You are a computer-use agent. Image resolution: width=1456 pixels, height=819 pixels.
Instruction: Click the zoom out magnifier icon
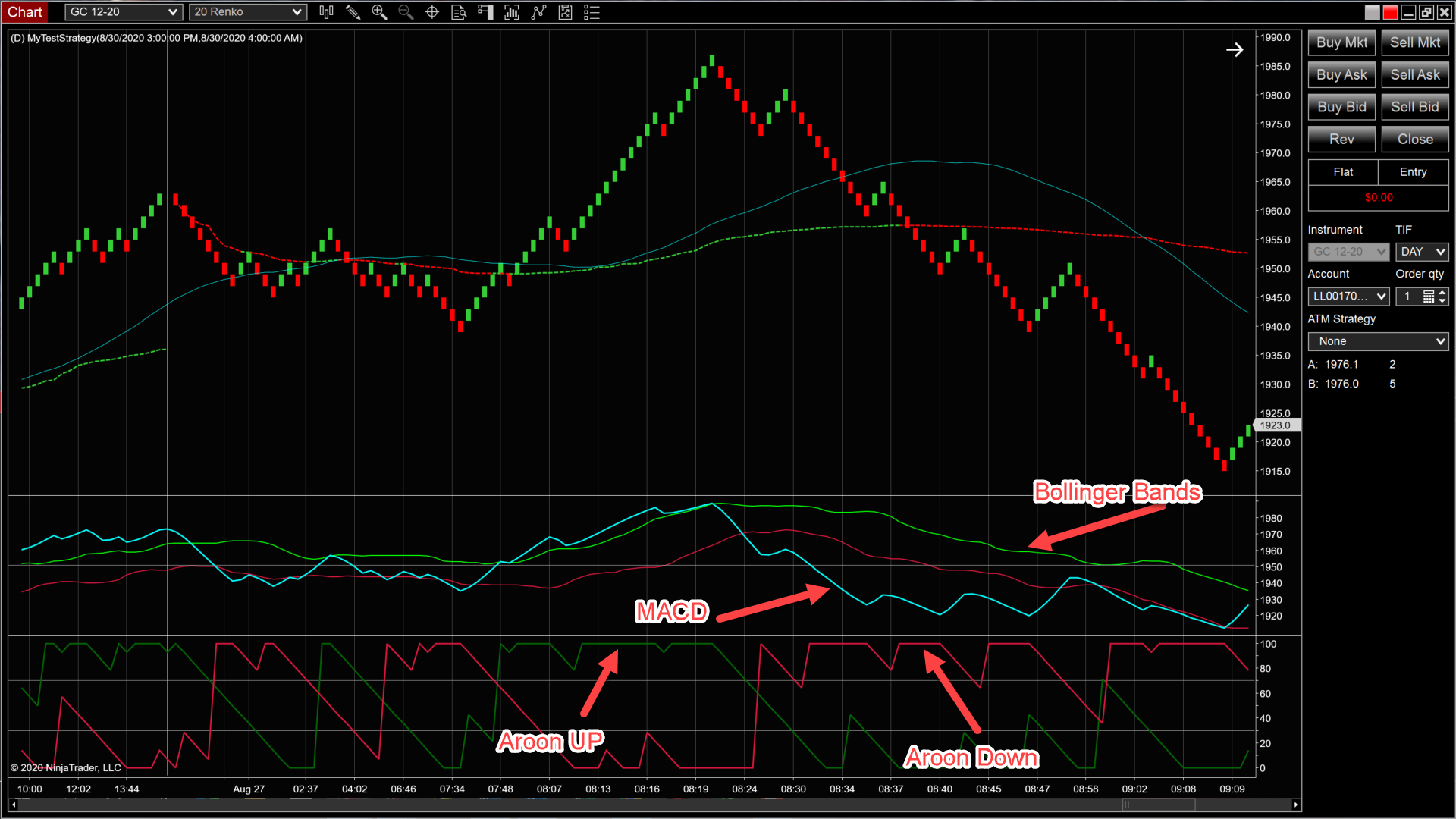(406, 12)
